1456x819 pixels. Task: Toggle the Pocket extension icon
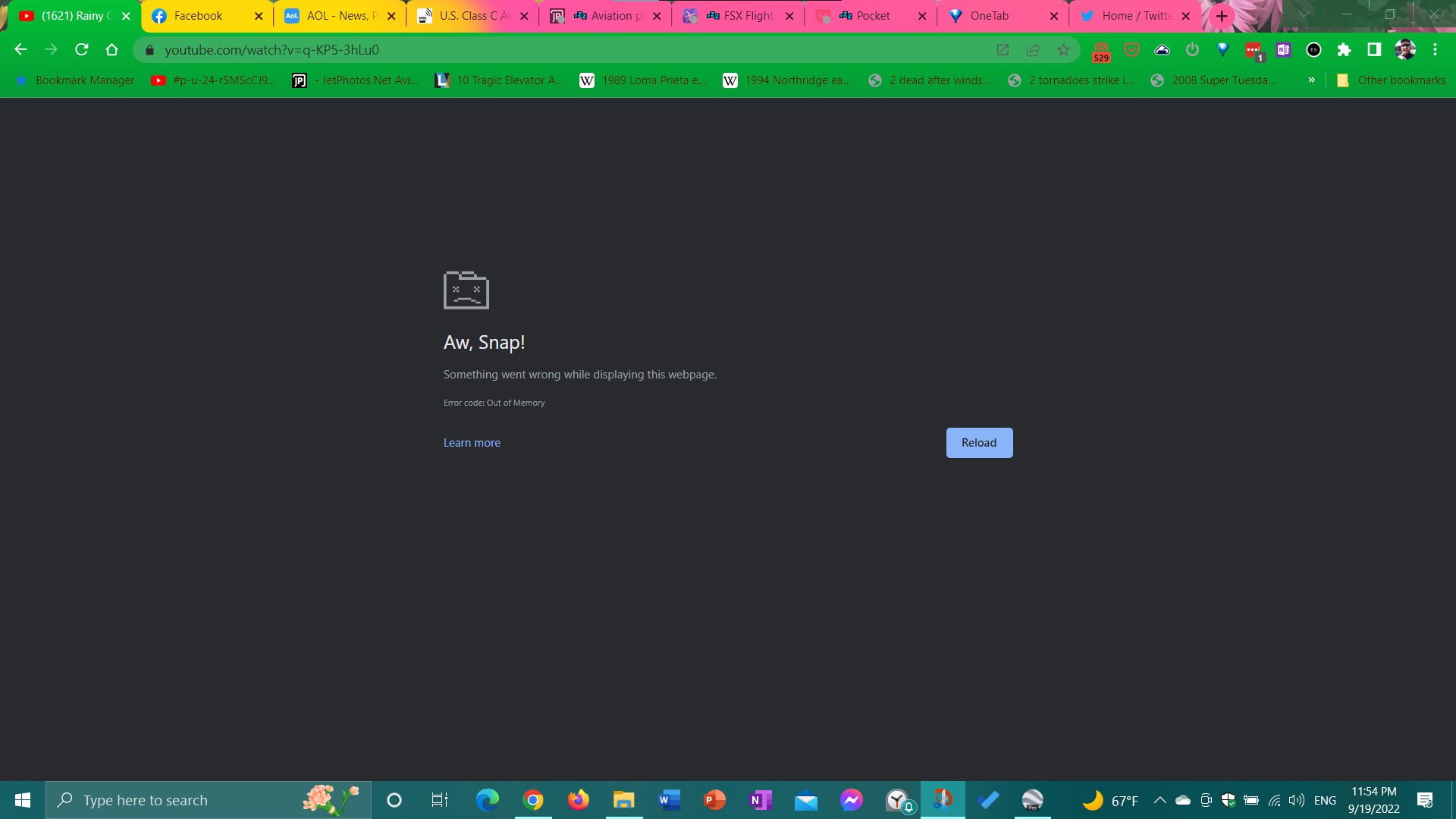click(x=1132, y=50)
